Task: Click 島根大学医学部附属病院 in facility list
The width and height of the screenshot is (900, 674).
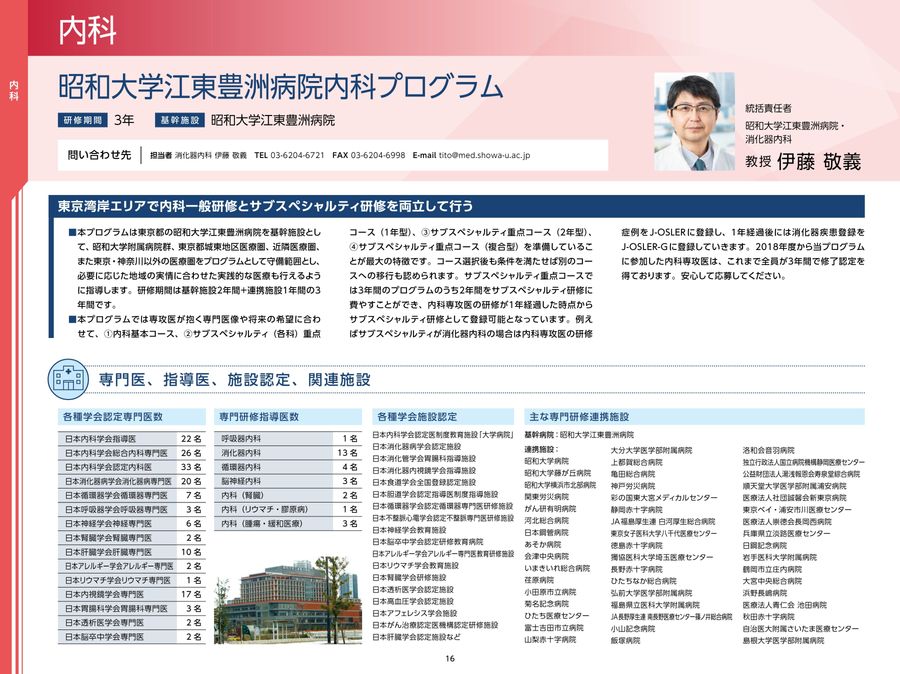Action: [x=783, y=641]
